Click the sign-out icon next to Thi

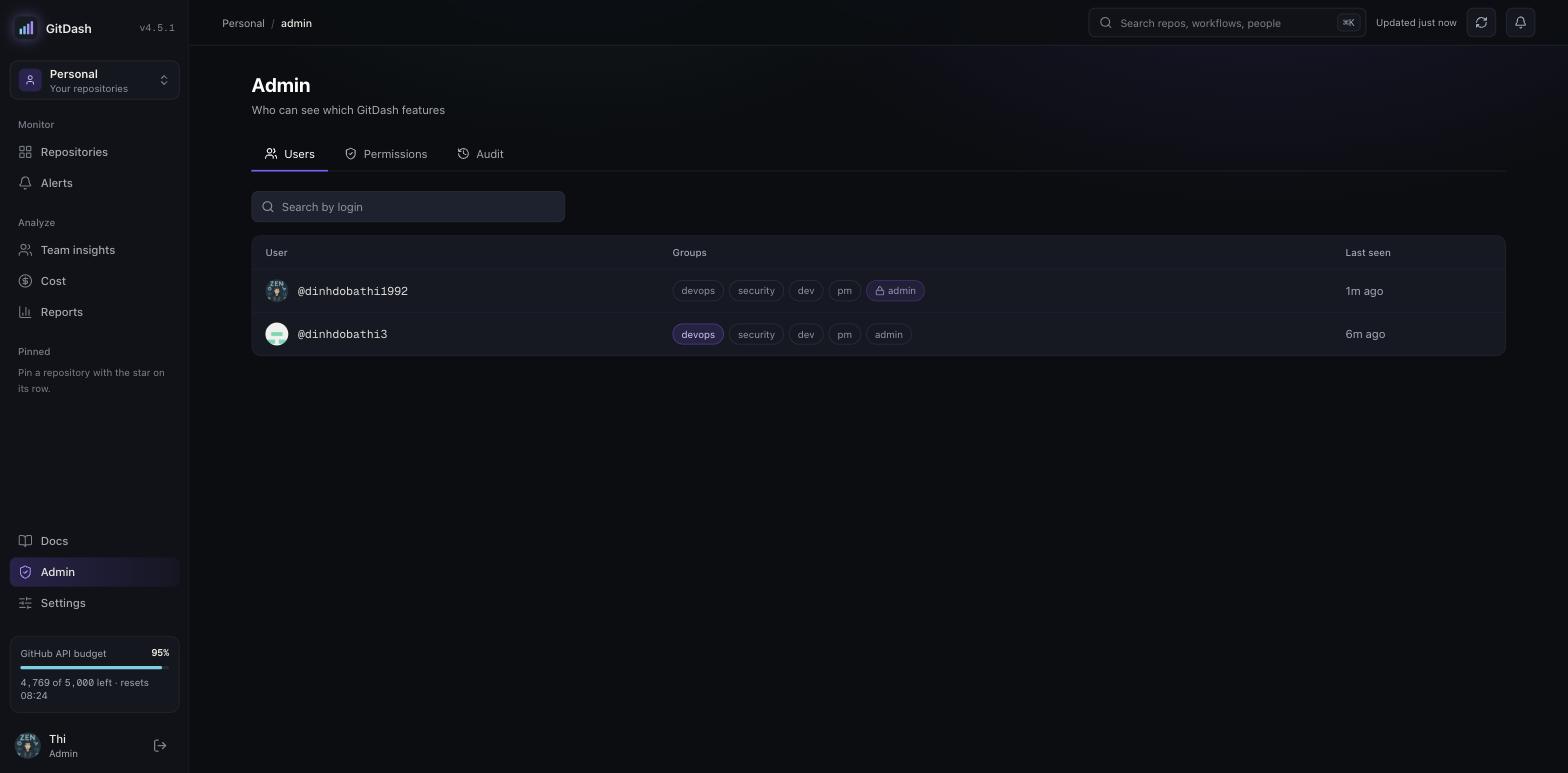point(160,746)
